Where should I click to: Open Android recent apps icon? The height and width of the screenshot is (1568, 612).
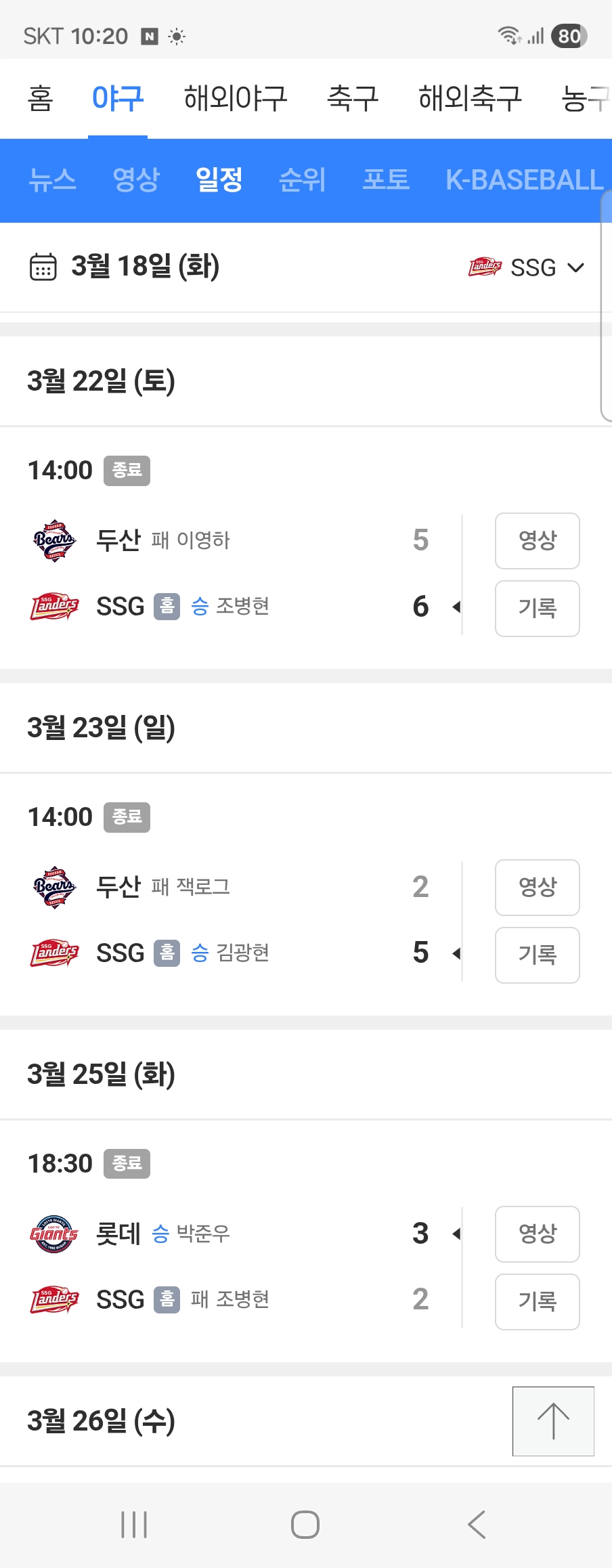click(x=134, y=1525)
